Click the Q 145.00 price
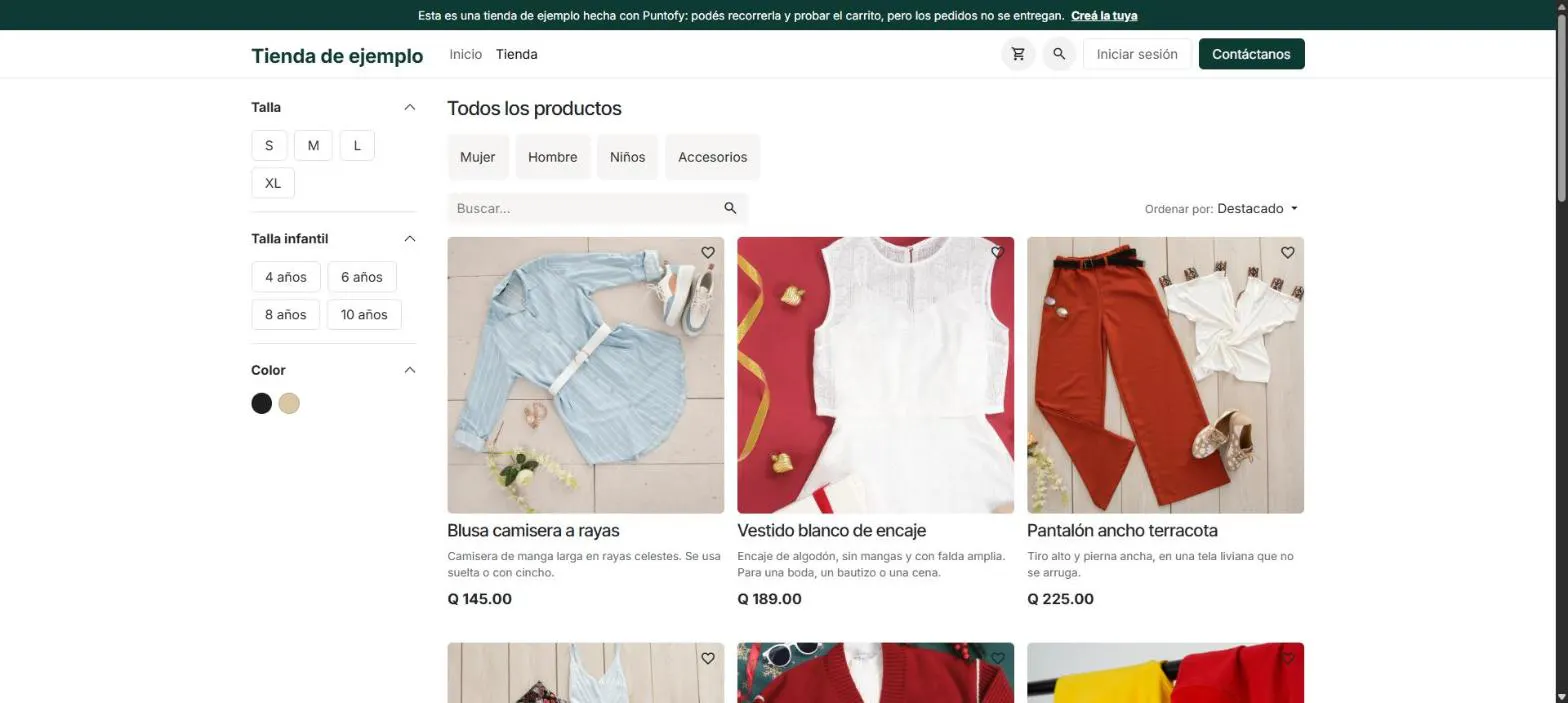 pos(480,599)
